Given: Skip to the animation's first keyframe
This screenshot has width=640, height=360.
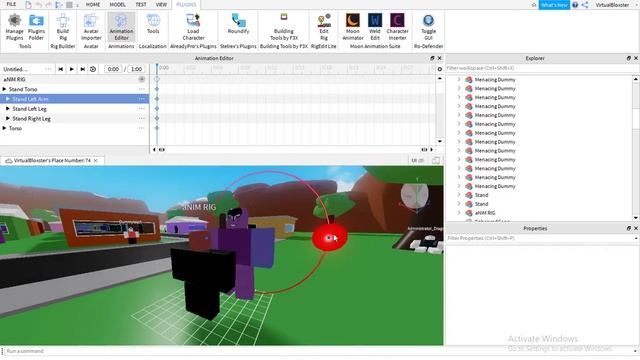Looking at the screenshot, I should pos(60,69).
